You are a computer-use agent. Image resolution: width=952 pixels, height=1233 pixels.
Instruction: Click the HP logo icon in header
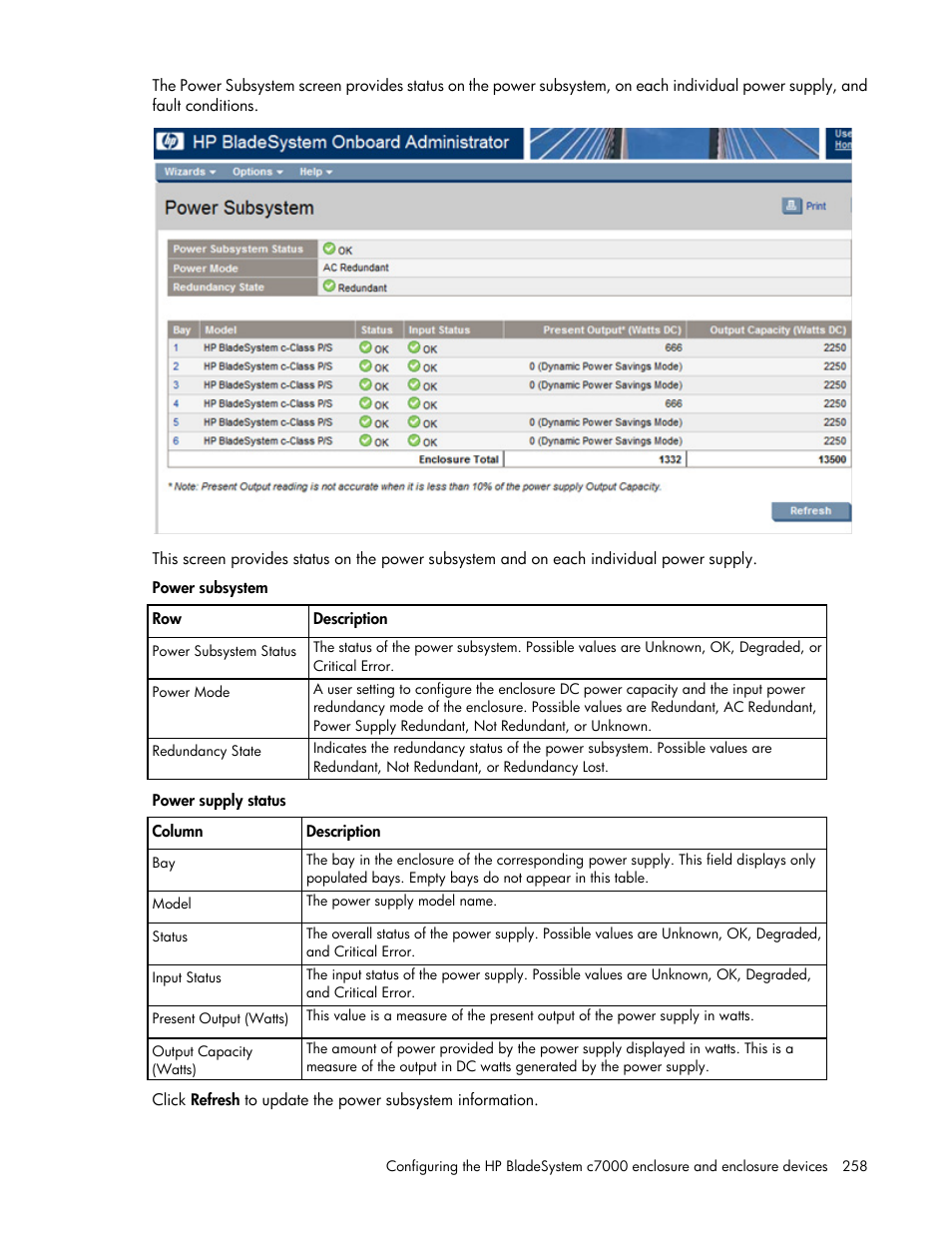[x=171, y=142]
